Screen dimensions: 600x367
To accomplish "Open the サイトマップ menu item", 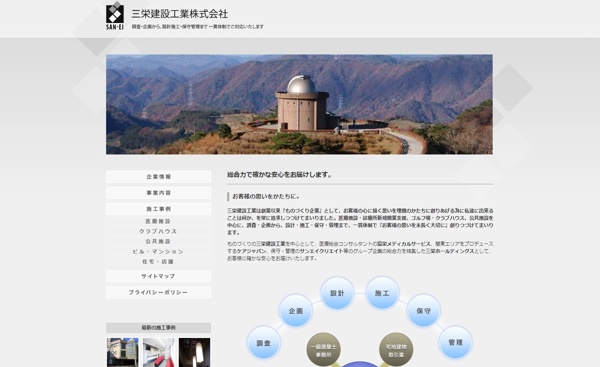I will click(x=158, y=276).
